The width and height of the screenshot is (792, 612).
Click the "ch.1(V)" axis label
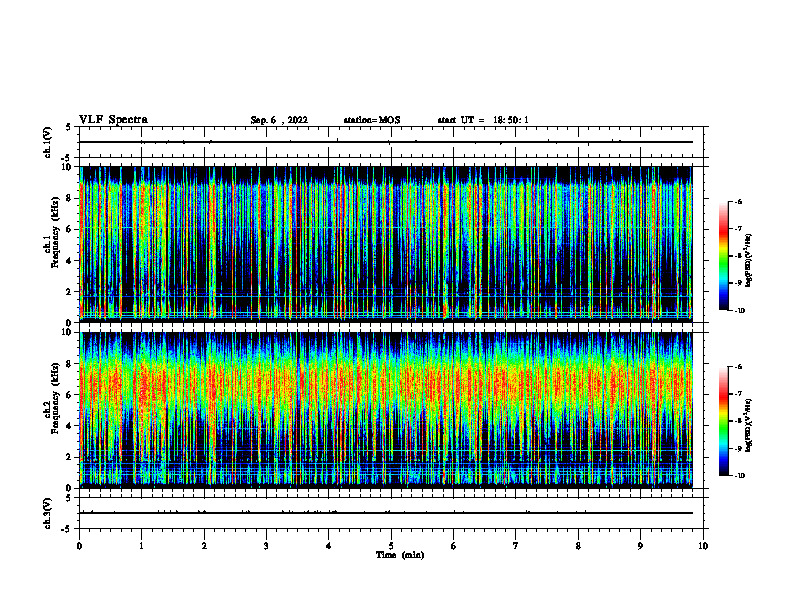tap(48, 142)
